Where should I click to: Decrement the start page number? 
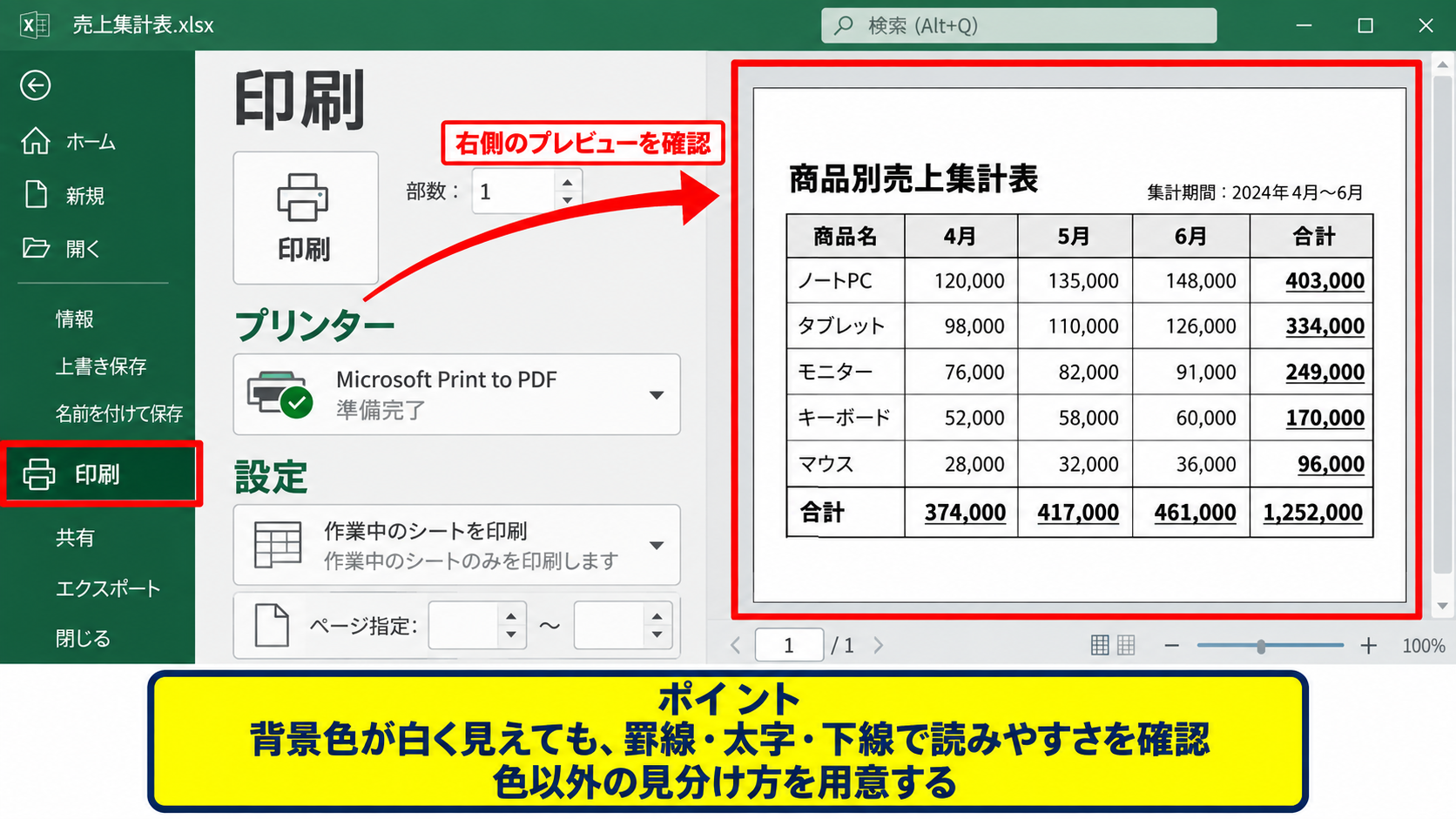[512, 636]
